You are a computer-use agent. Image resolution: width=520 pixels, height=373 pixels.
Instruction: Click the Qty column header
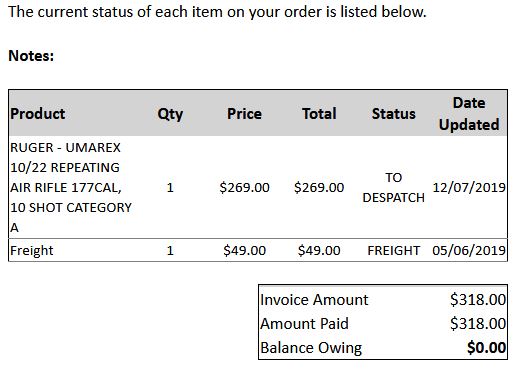tap(170, 114)
